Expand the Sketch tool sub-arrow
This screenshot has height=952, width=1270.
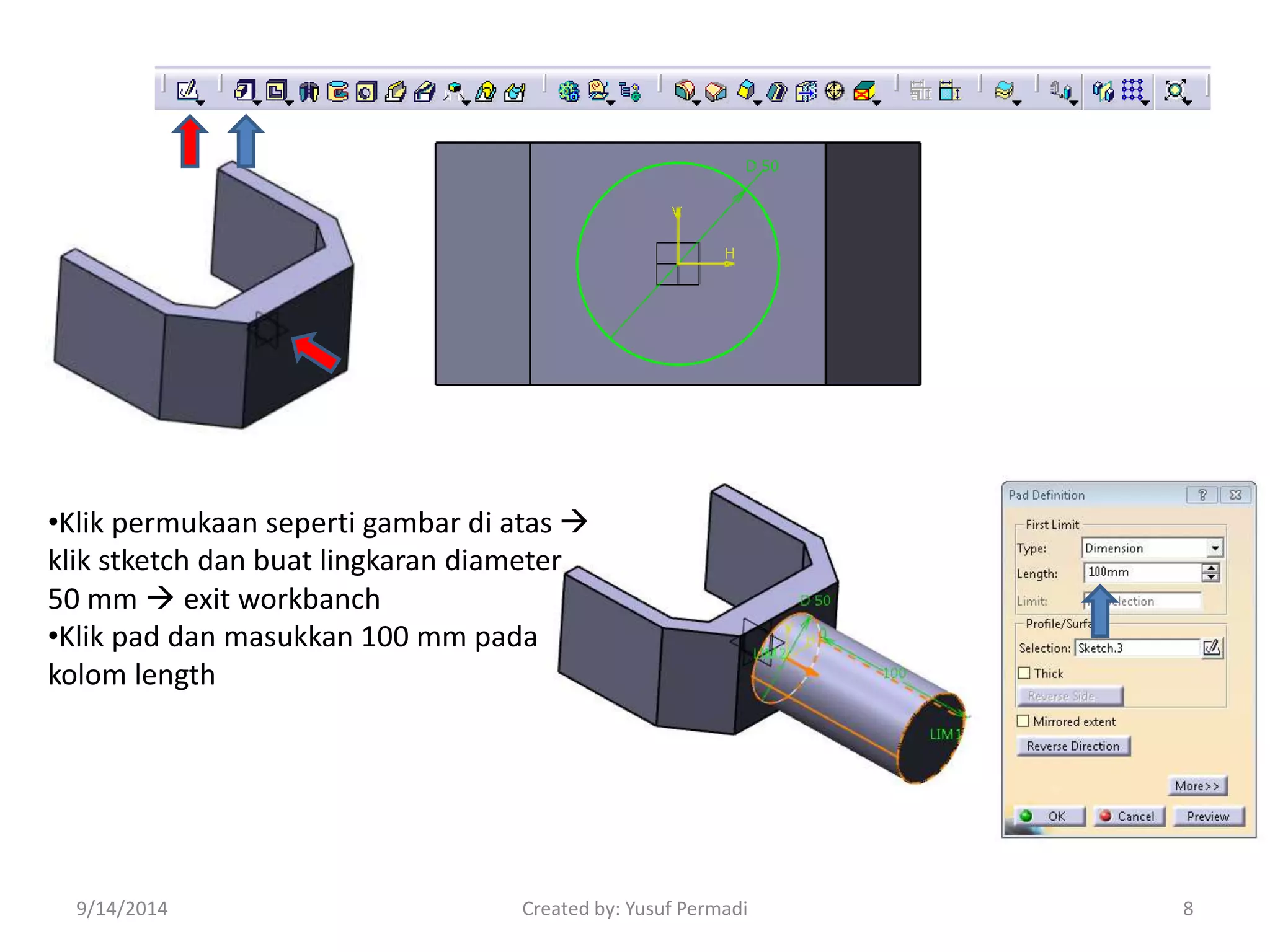click(200, 102)
